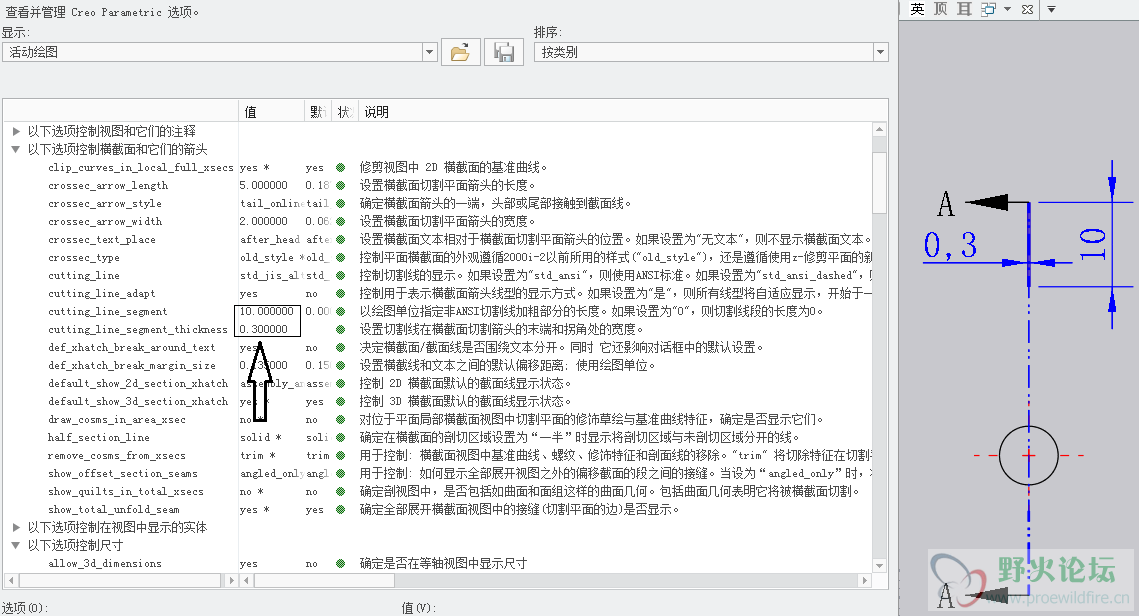Screen dimensions: 1139x616
Task: Expand the 以下选项控制在视图中显示的实体 group
Action: tap(16, 527)
